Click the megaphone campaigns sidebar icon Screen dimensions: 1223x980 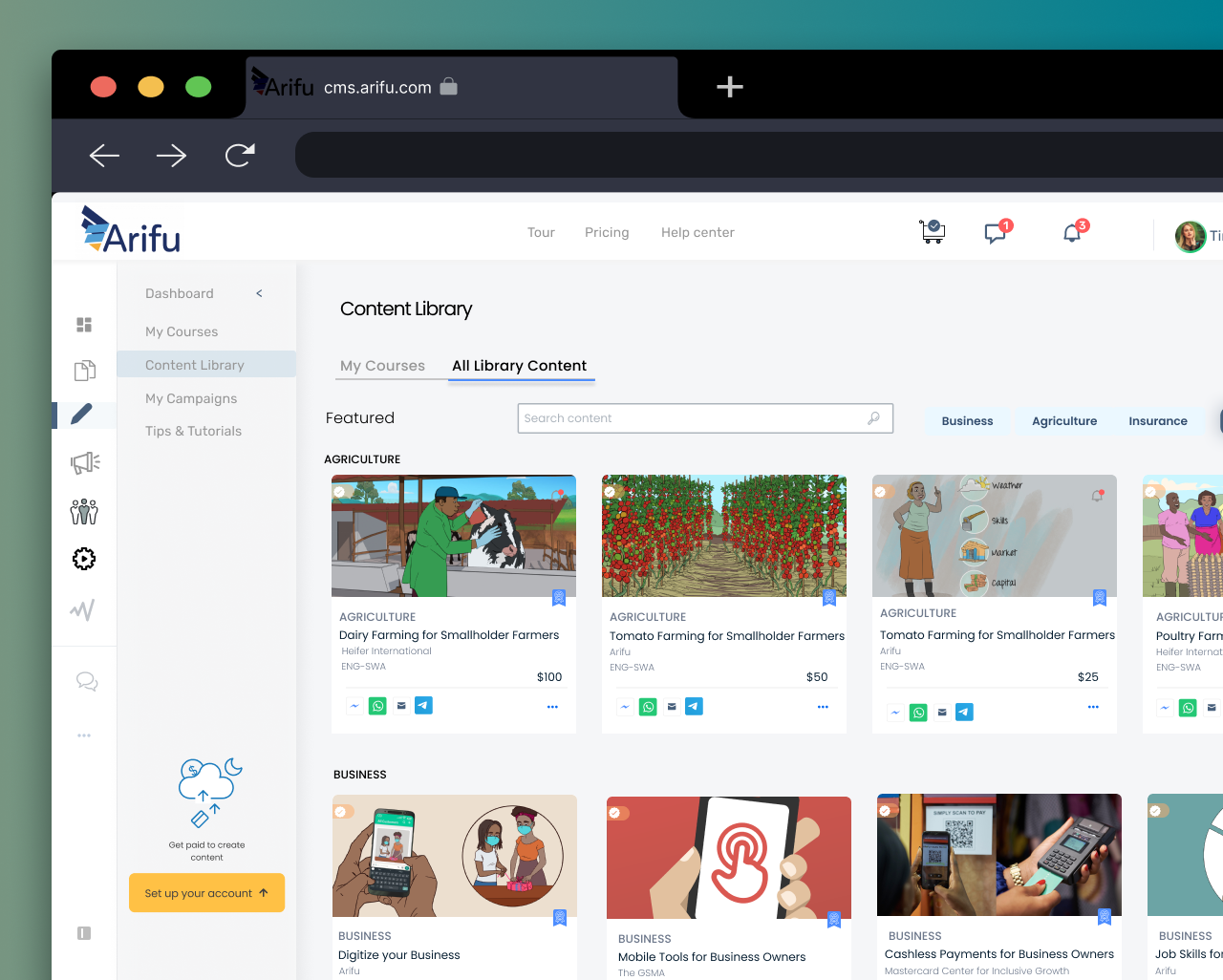(85, 463)
